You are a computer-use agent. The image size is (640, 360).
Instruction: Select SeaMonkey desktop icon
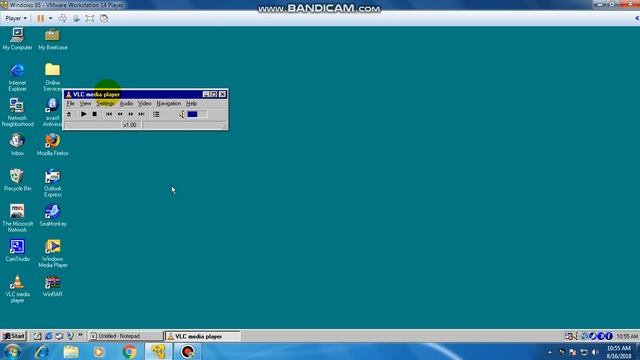53,216
